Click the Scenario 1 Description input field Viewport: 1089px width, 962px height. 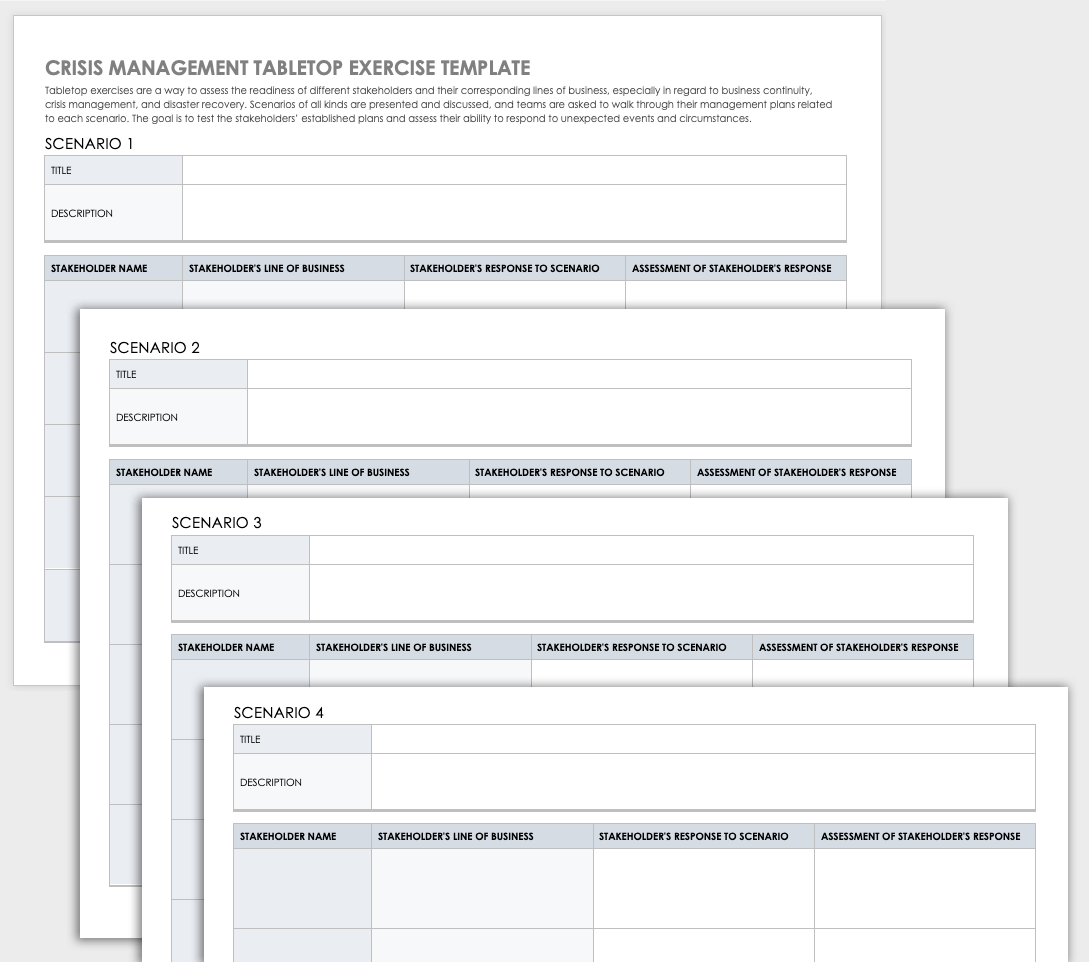[x=514, y=213]
